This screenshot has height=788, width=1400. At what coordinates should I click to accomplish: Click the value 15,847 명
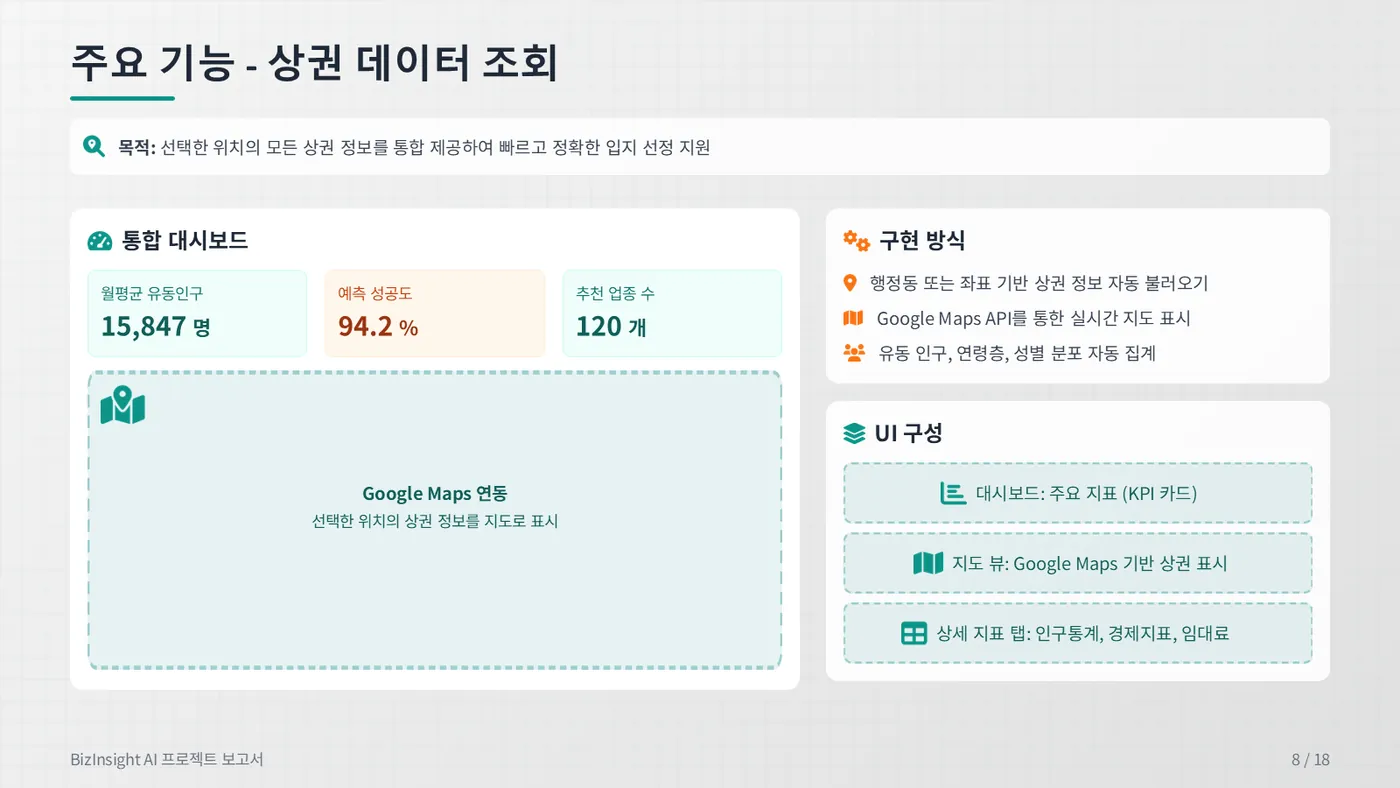click(x=156, y=326)
